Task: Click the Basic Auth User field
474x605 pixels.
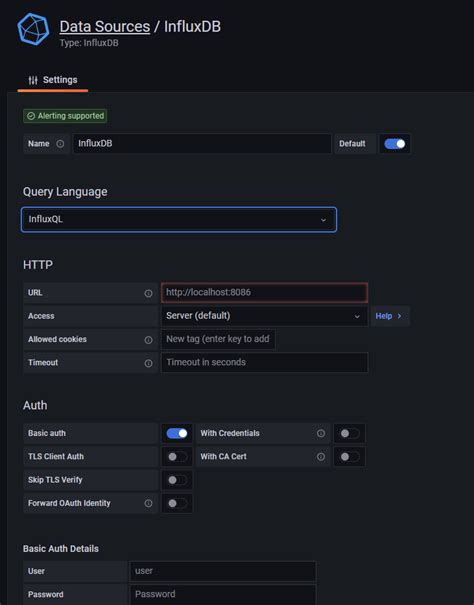Action: (223, 571)
